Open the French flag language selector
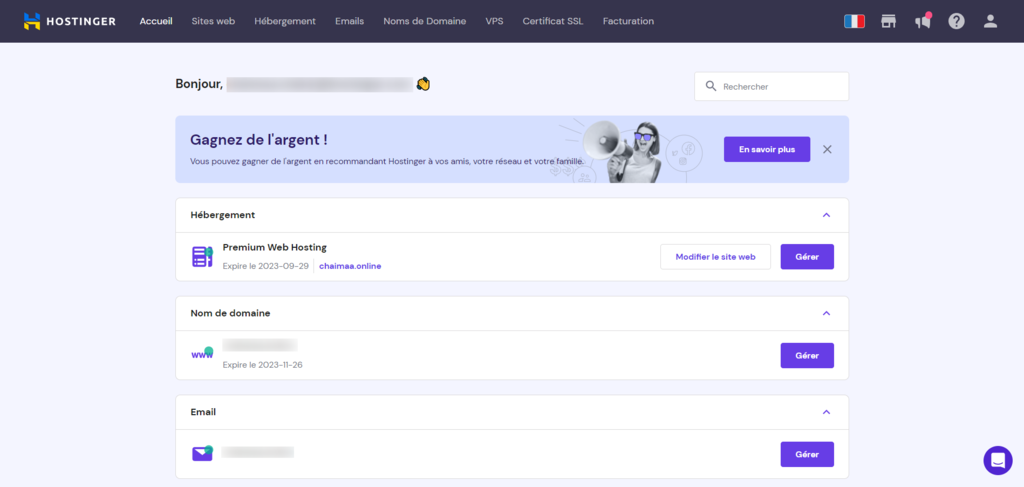 click(x=854, y=21)
